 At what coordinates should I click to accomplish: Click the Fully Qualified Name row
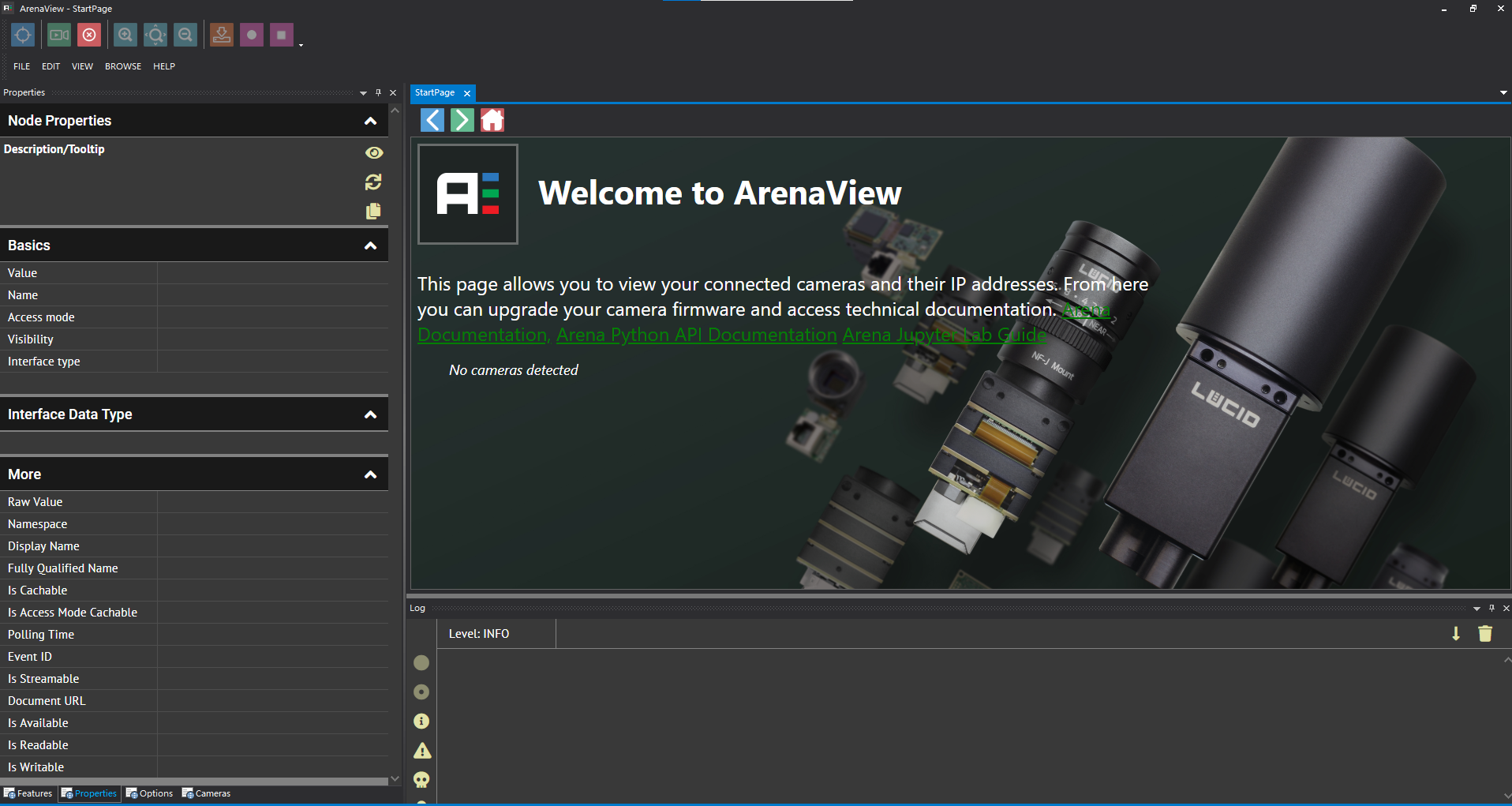click(x=194, y=568)
